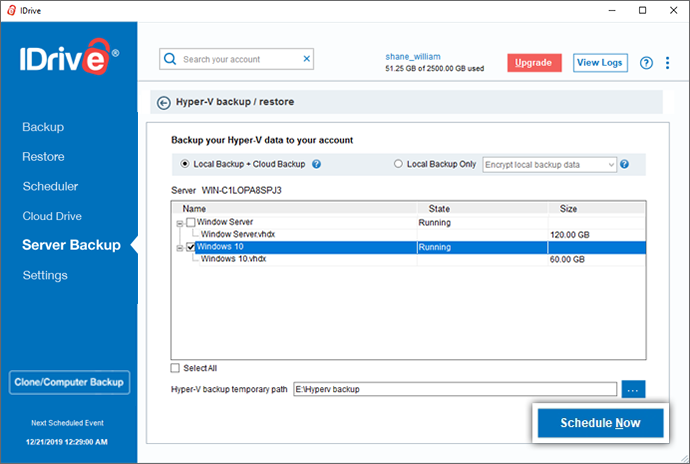Click the 12/21/2019 12:29:00 AM timestamp
Image resolution: width=690 pixels, height=464 pixels.
pyautogui.click(x=67, y=442)
